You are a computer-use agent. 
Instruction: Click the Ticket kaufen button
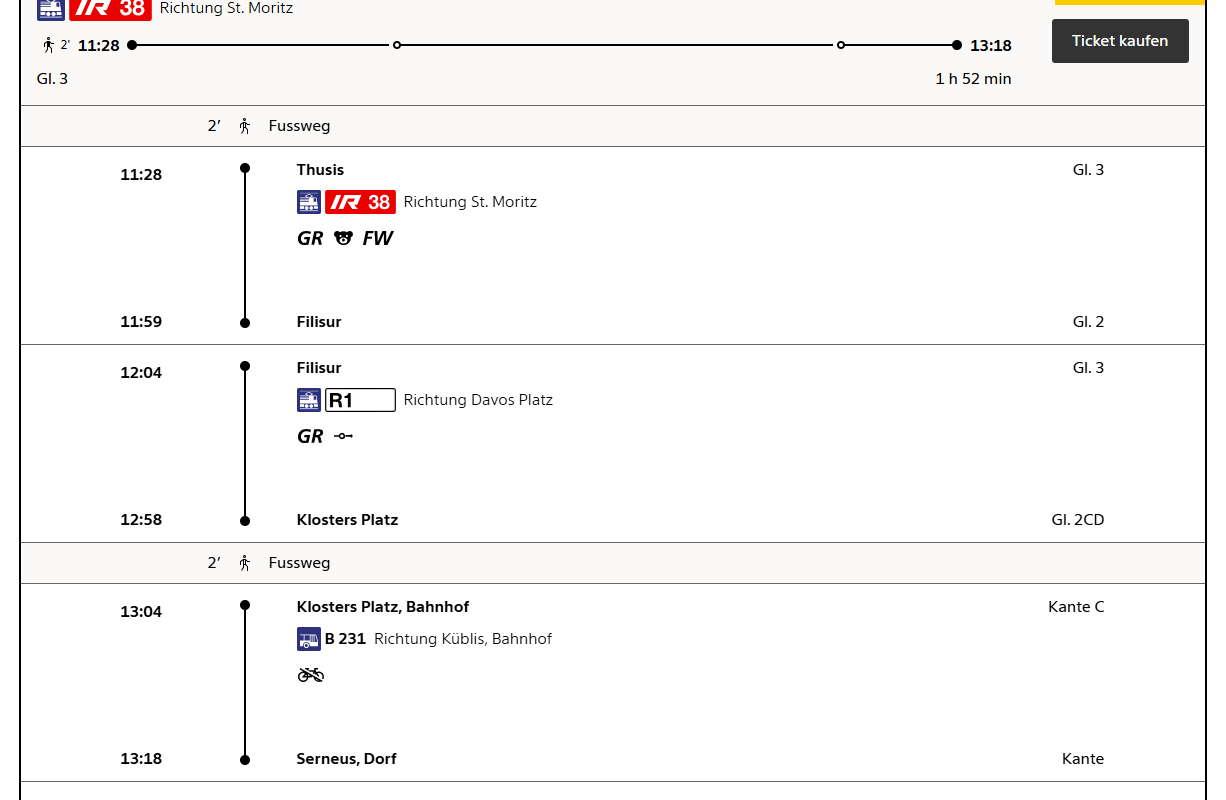[x=1120, y=41]
